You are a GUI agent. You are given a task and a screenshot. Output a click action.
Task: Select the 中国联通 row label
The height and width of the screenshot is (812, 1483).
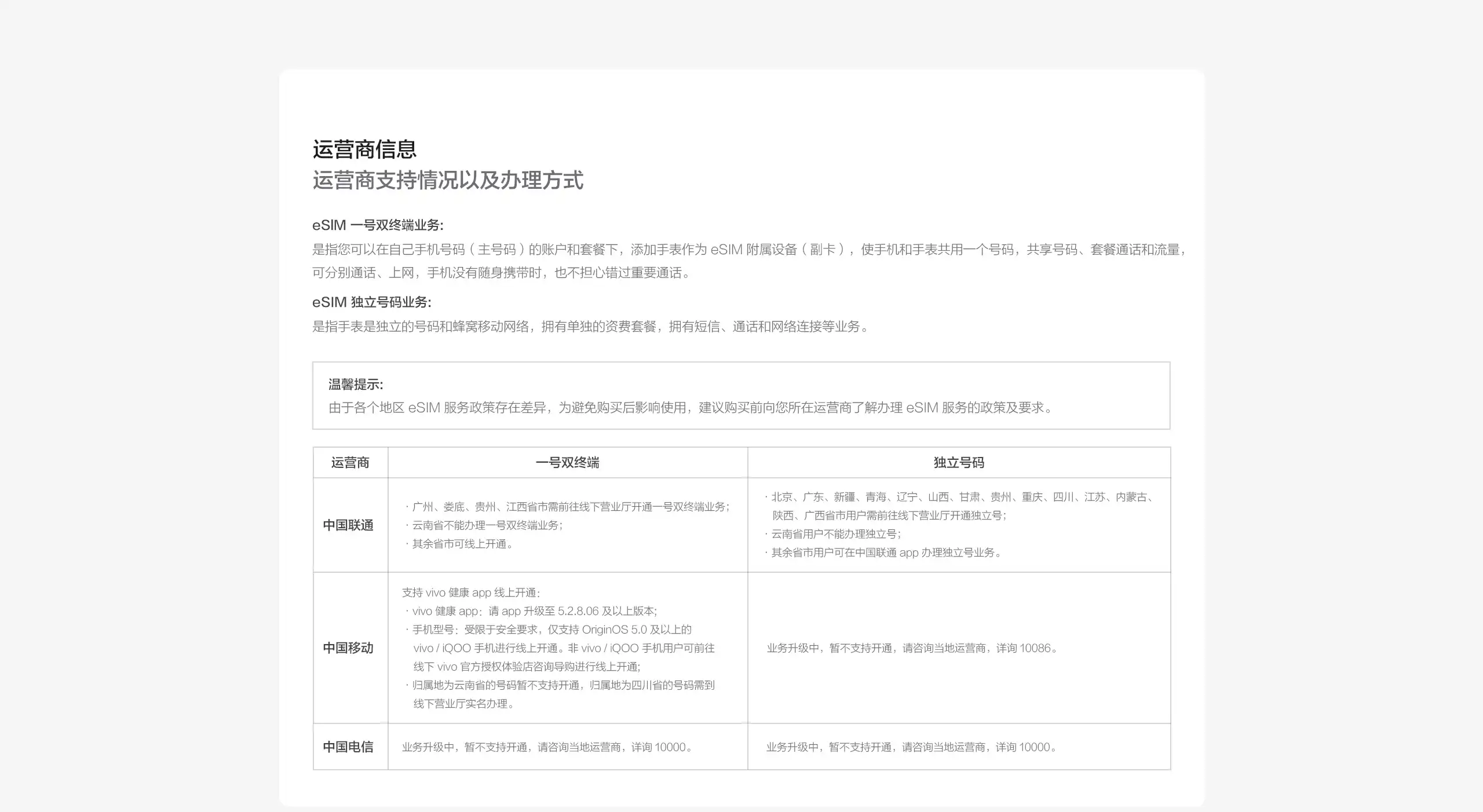point(349,525)
